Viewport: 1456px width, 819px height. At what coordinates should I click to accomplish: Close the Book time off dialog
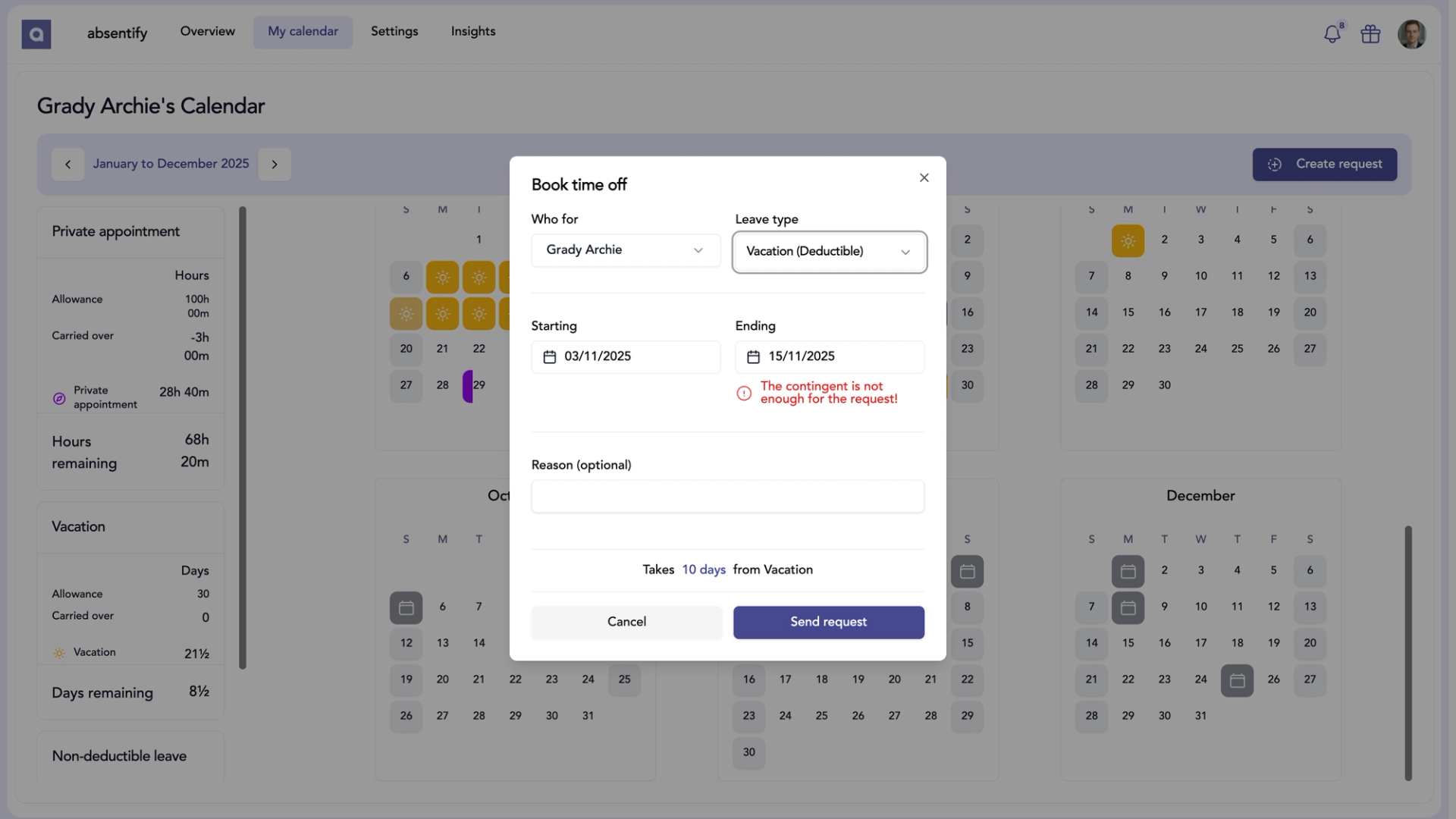pos(924,177)
